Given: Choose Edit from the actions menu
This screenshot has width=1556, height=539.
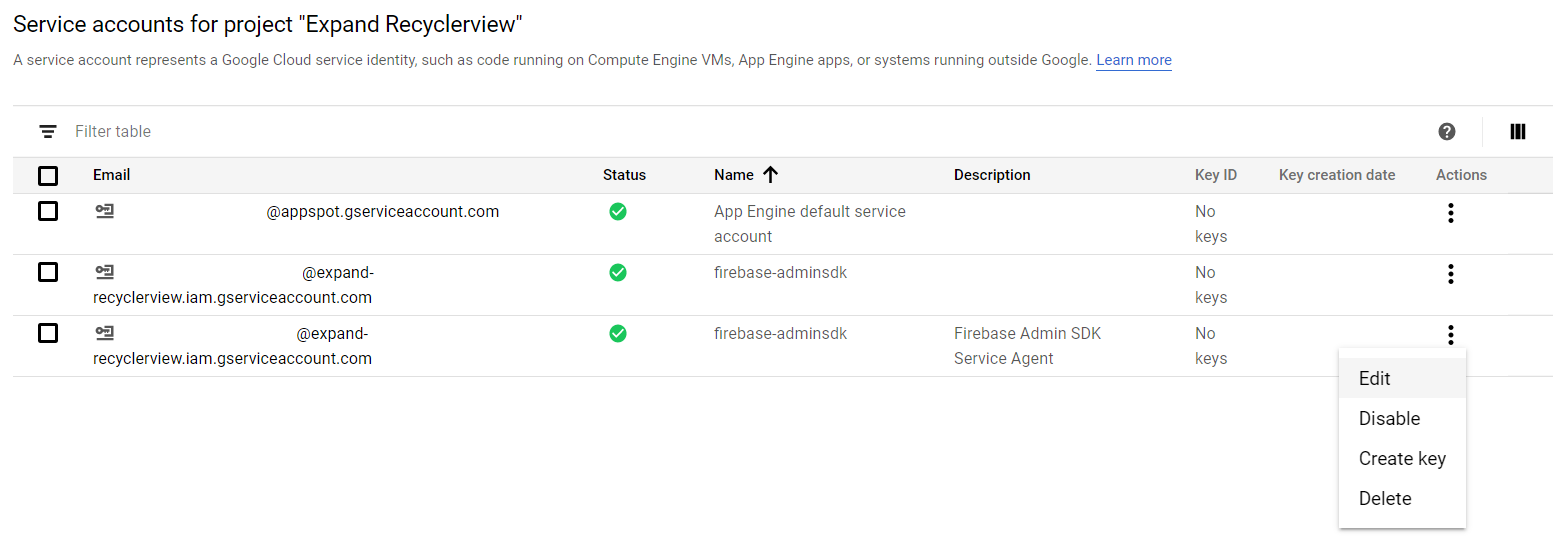Looking at the screenshot, I should click(1375, 379).
